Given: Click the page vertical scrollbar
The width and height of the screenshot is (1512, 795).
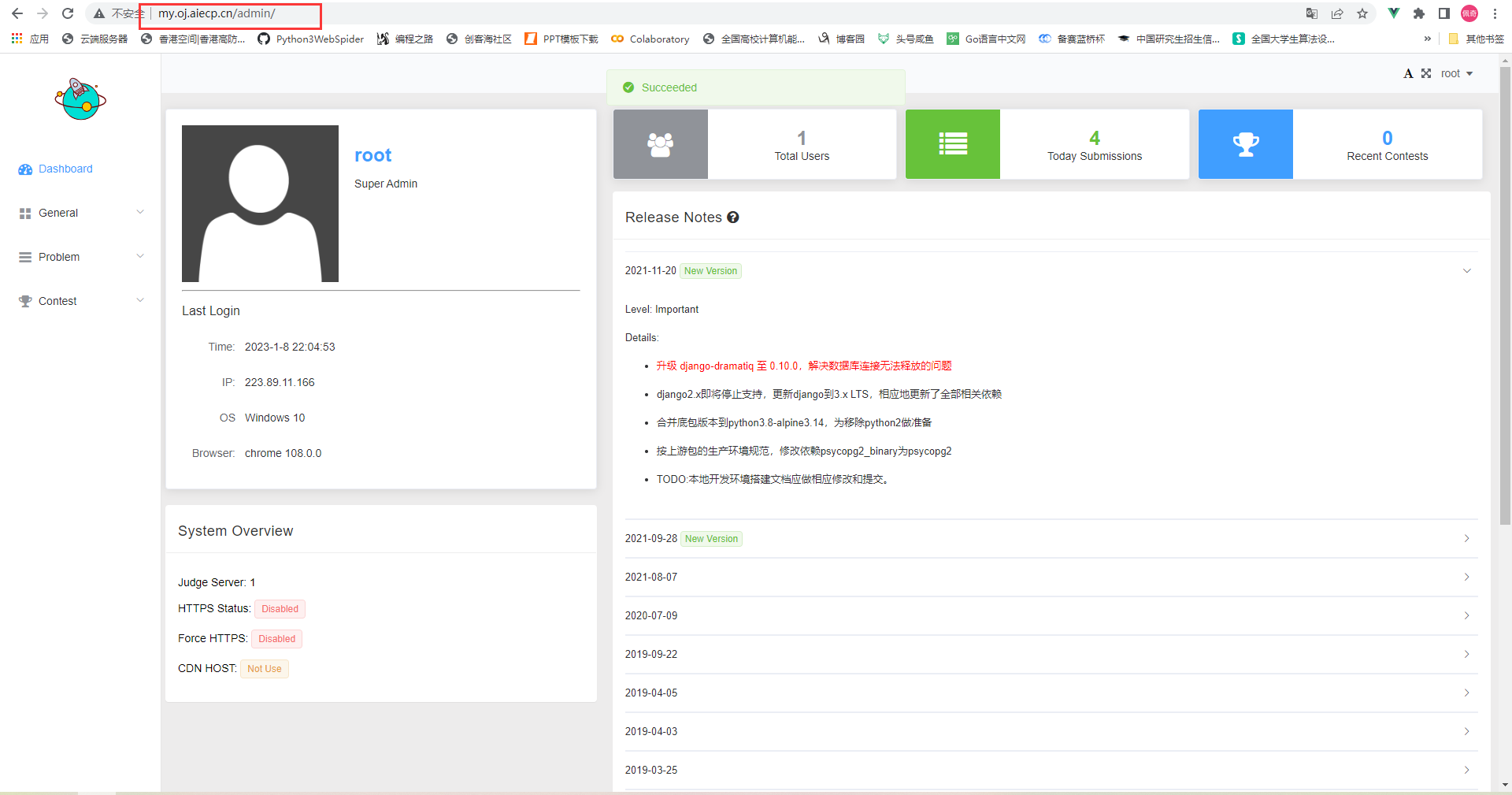Looking at the screenshot, I should click(1505, 295).
